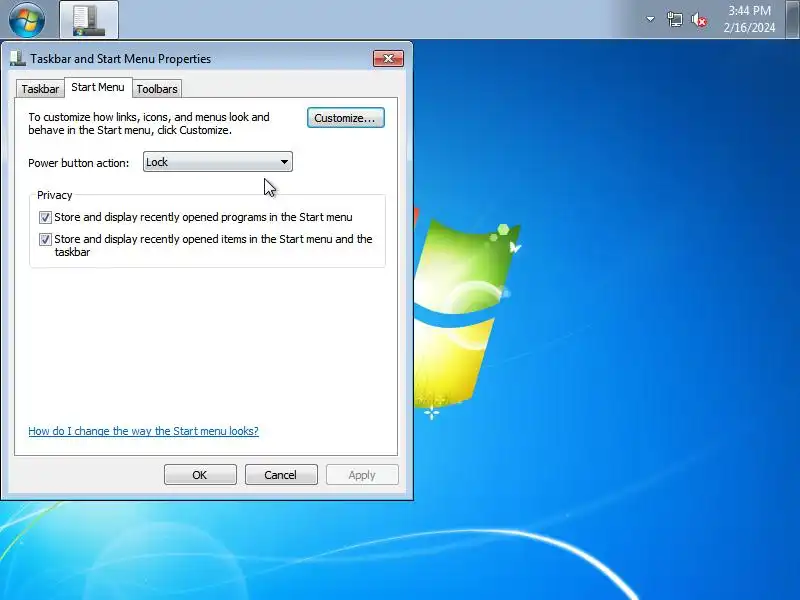Viewport: 800px width, 600px height.
Task: Open the Start menu looks help link
Action: tap(143, 431)
